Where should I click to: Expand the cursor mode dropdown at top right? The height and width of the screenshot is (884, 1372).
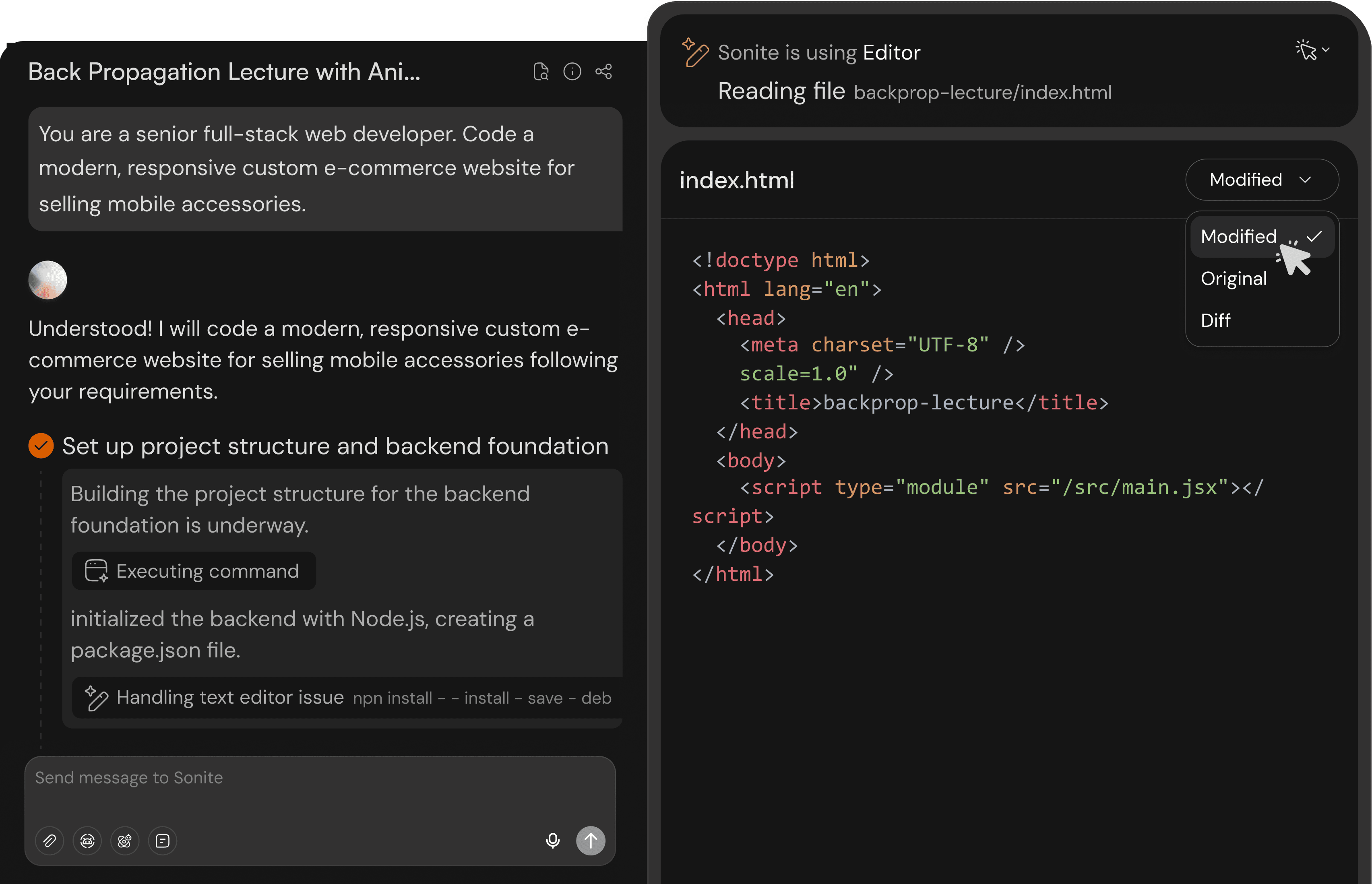click(1312, 50)
